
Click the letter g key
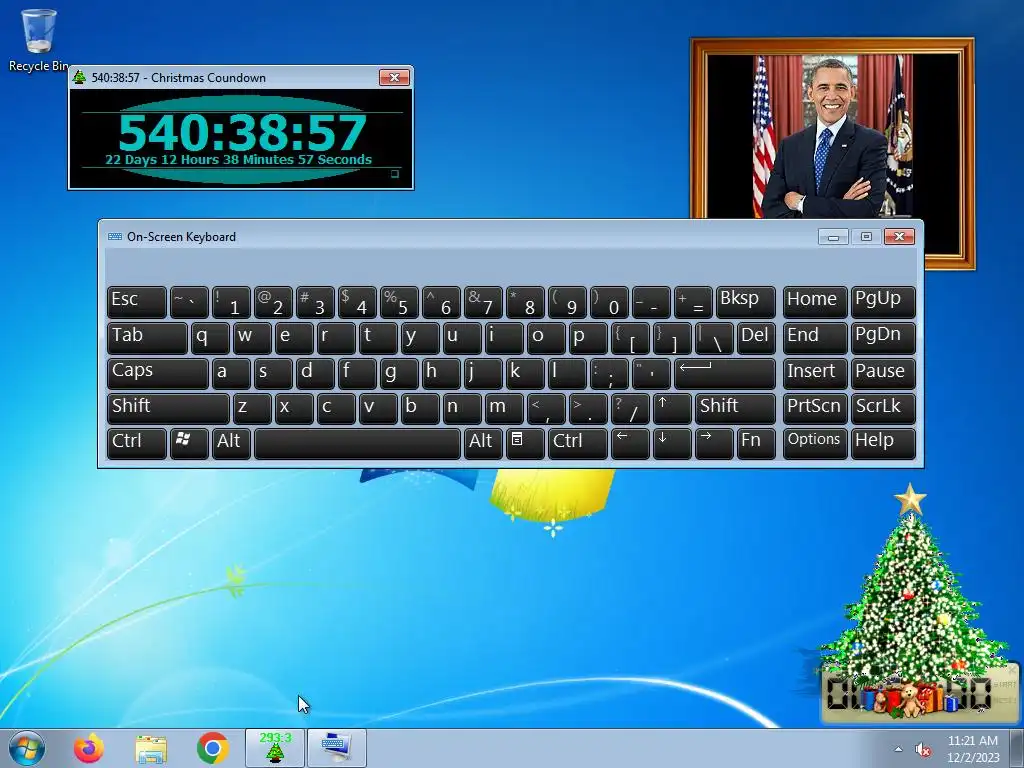399,373
